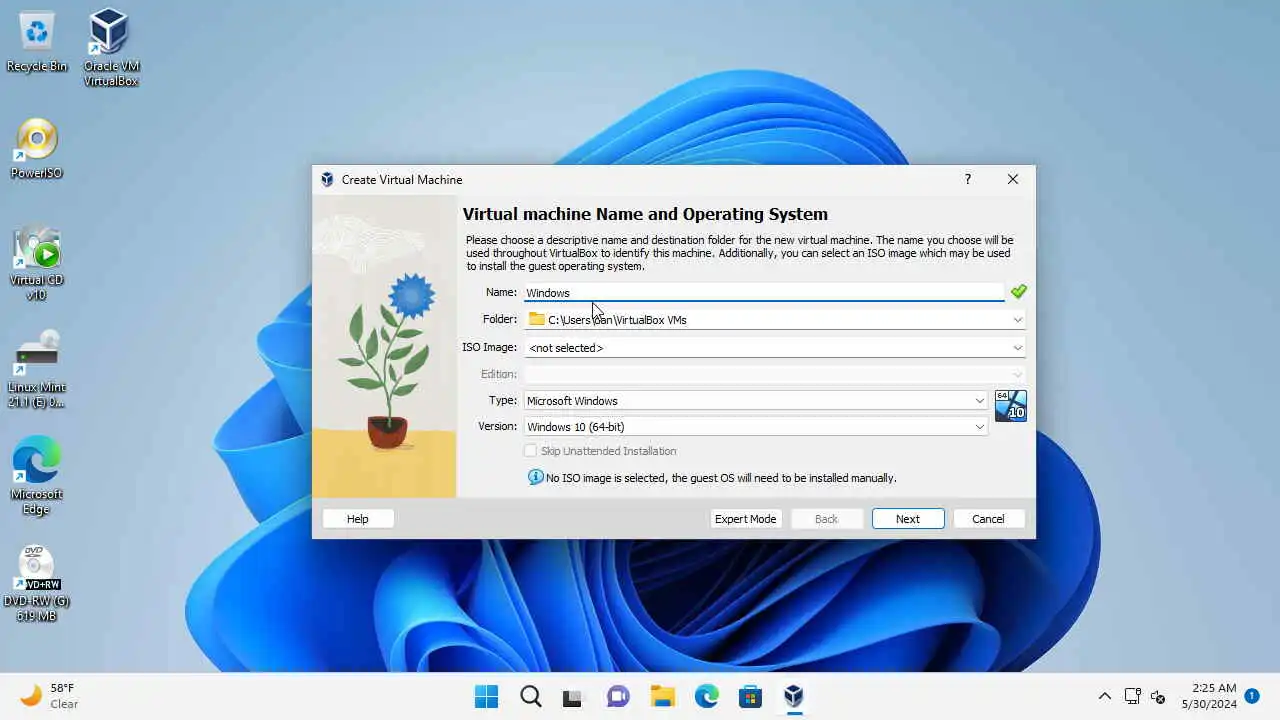Open the clock and date panel

[x=1209, y=696]
